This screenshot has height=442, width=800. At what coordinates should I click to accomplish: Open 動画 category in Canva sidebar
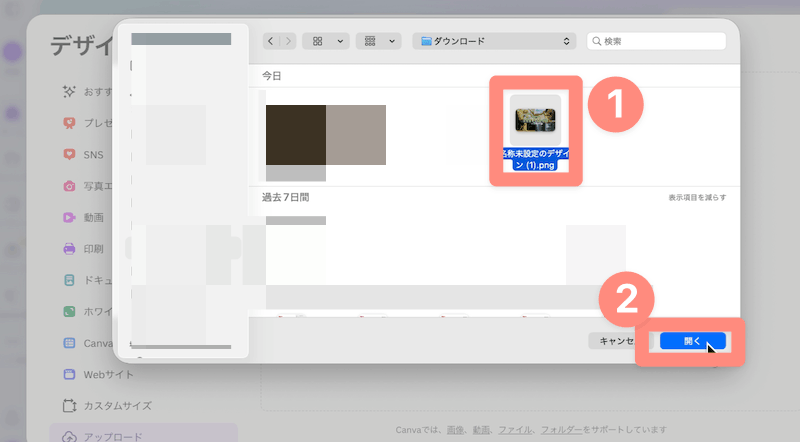(x=93, y=217)
